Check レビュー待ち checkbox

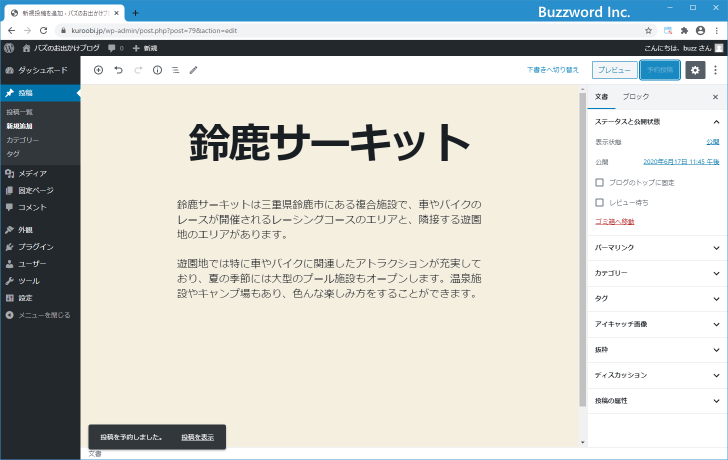pyautogui.click(x=599, y=202)
